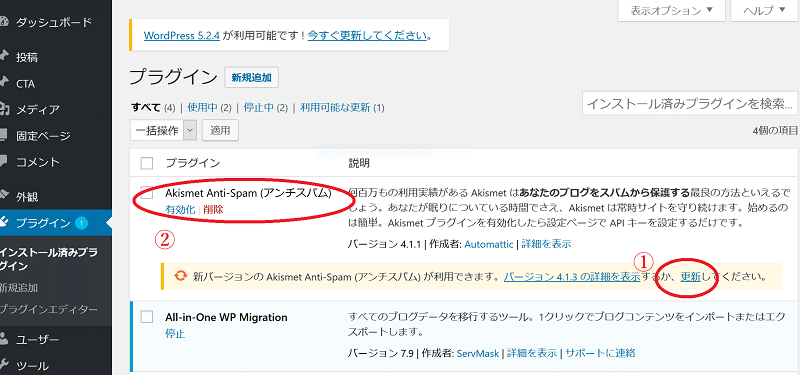Viewport: 800px width, 375px height.
Task: Click the ユーザー user icon
Action: click(4, 339)
